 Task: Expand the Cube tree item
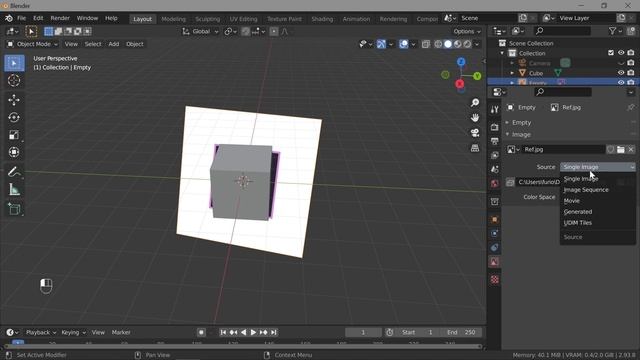(x=512, y=73)
